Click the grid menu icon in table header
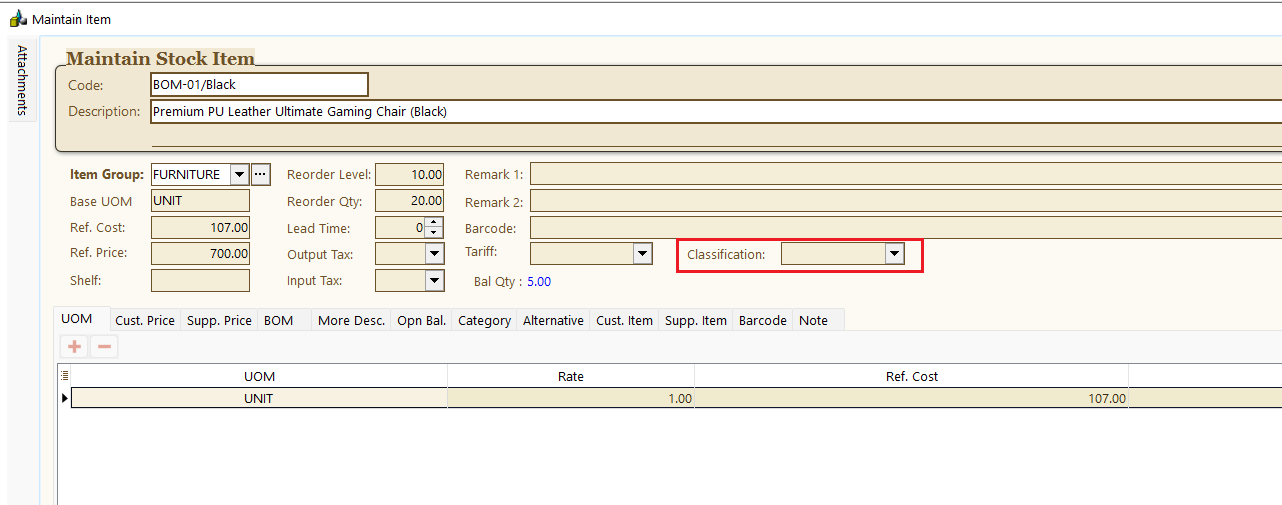 coord(65,376)
